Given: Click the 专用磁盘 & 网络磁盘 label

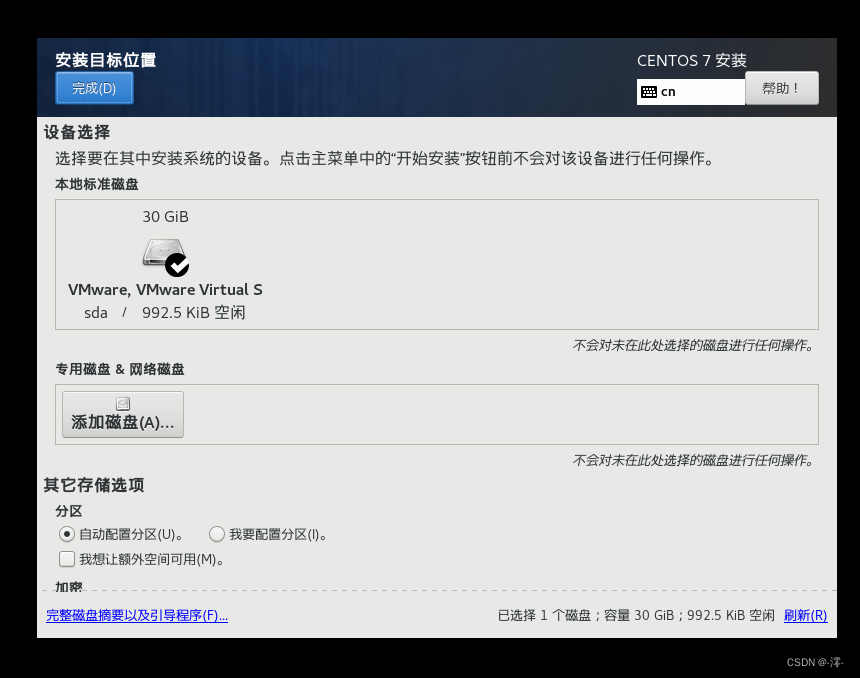Looking at the screenshot, I should coord(120,369).
